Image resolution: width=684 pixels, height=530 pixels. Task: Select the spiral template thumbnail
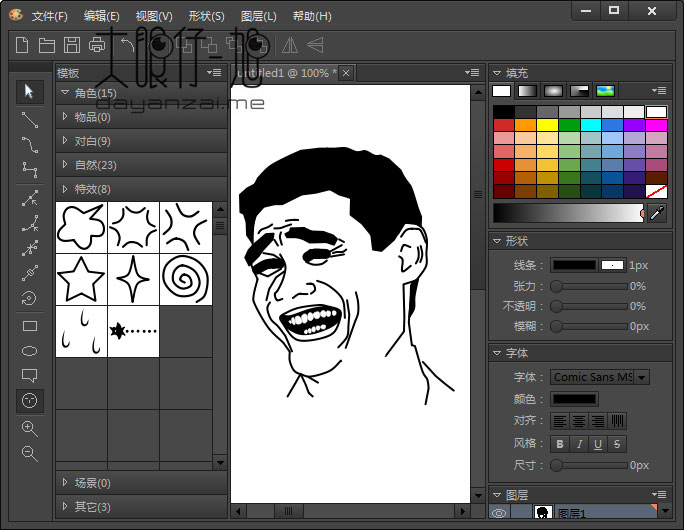(x=185, y=279)
